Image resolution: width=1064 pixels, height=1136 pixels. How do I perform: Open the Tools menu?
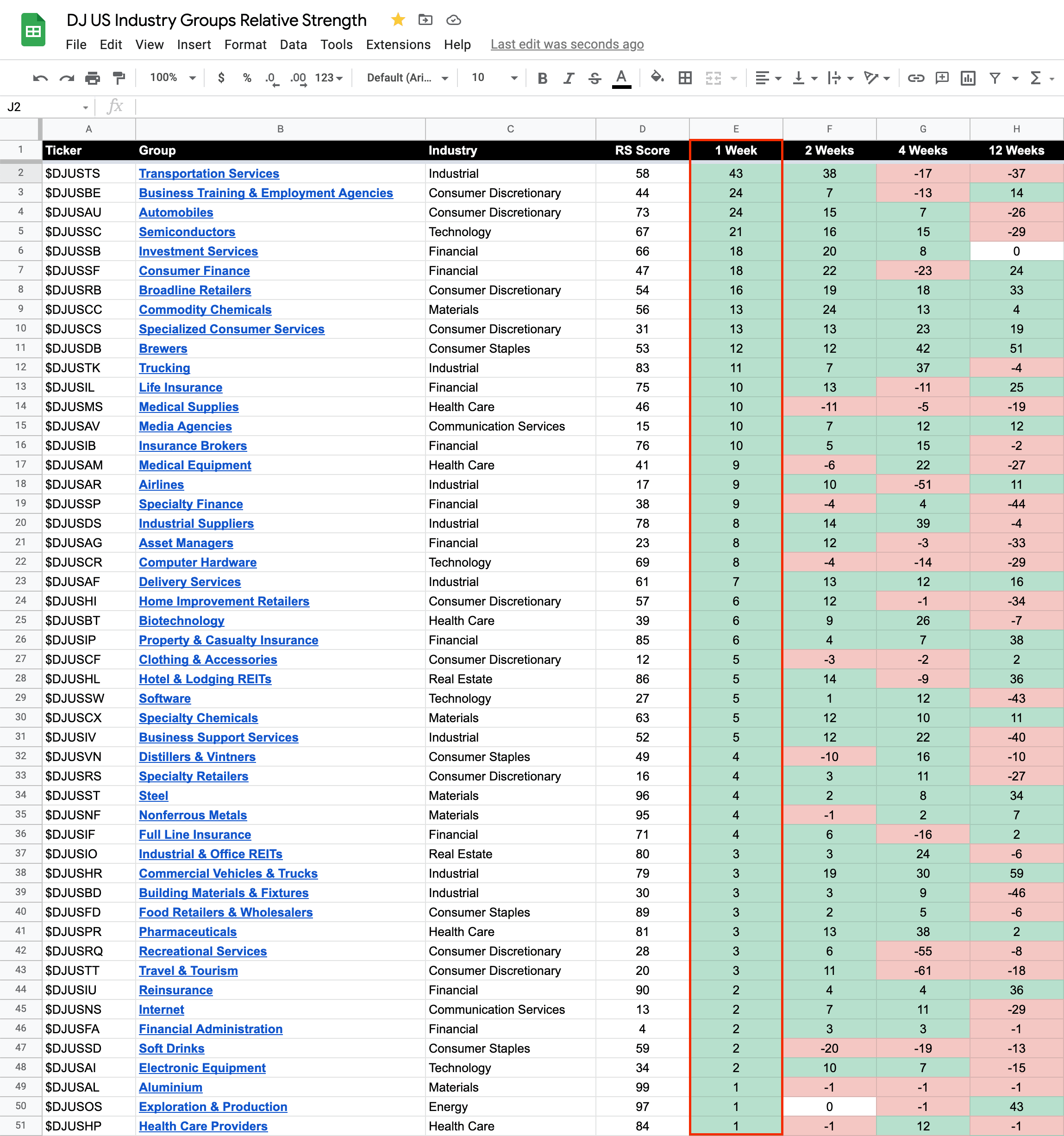coord(337,44)
